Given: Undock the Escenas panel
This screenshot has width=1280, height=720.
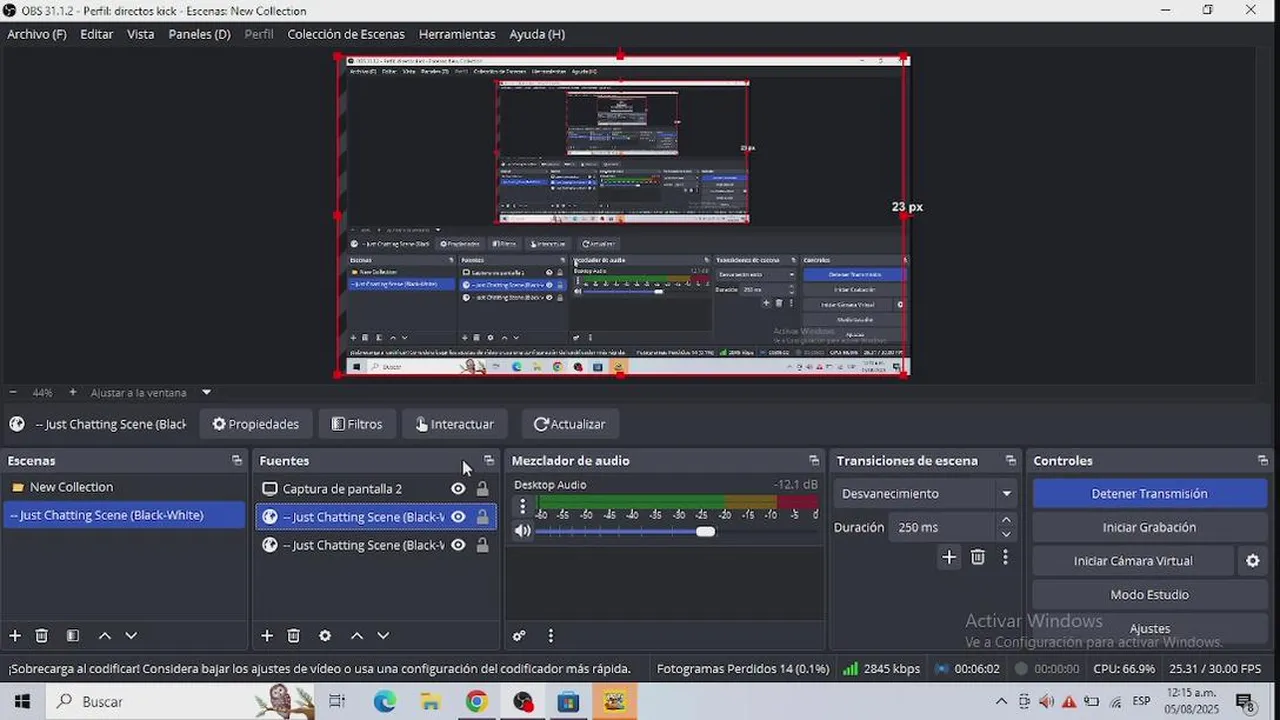Looking at the screenshot, I should pyautogui.click(x=237, y=461).
